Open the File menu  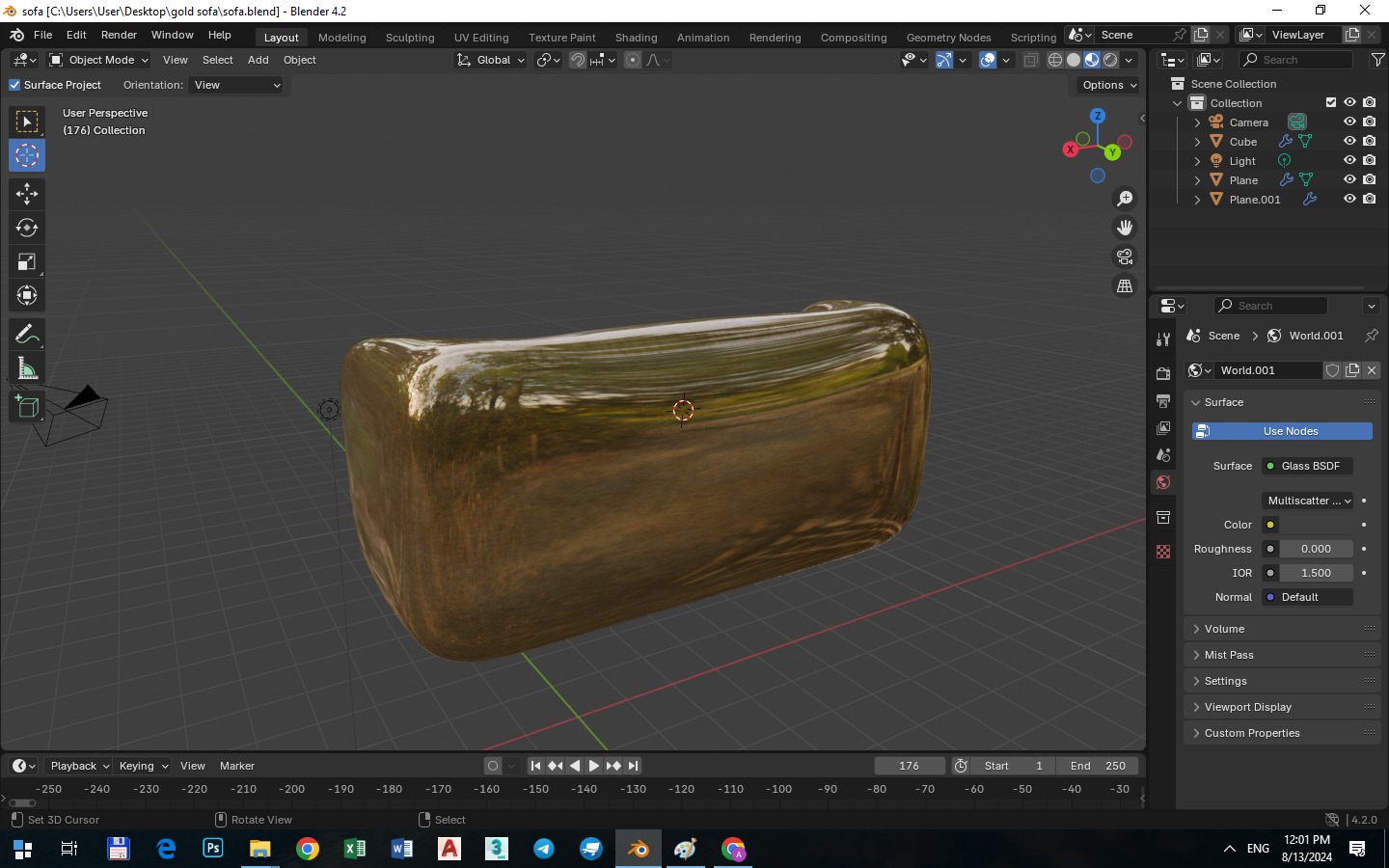(42, 35)
